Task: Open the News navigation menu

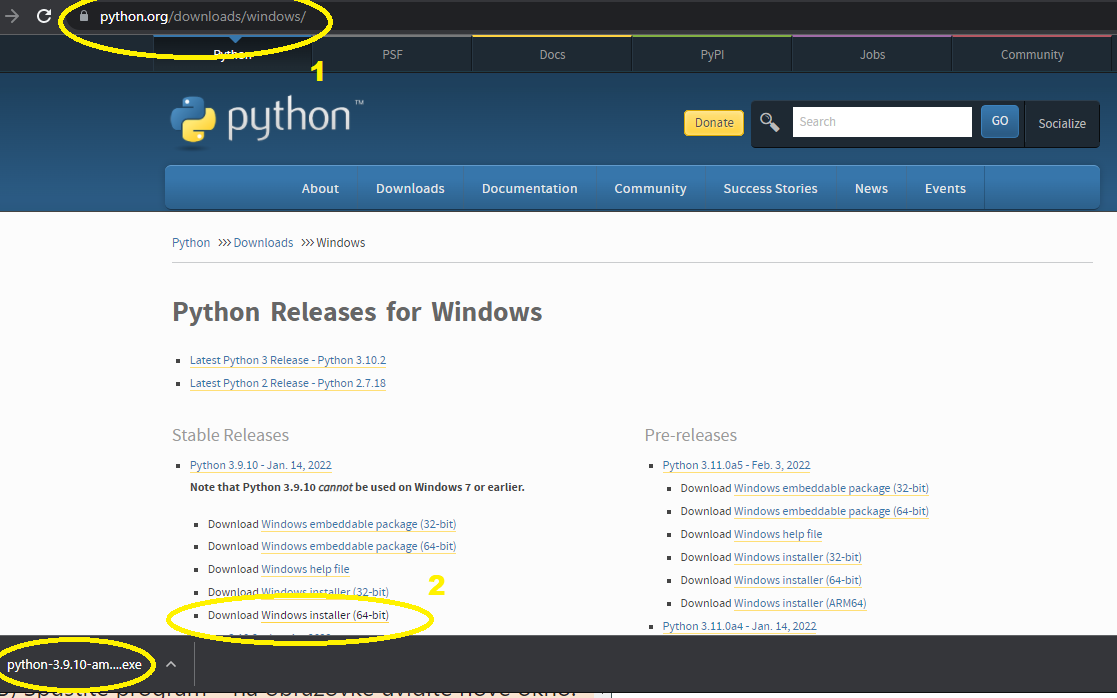Action: 871,189
